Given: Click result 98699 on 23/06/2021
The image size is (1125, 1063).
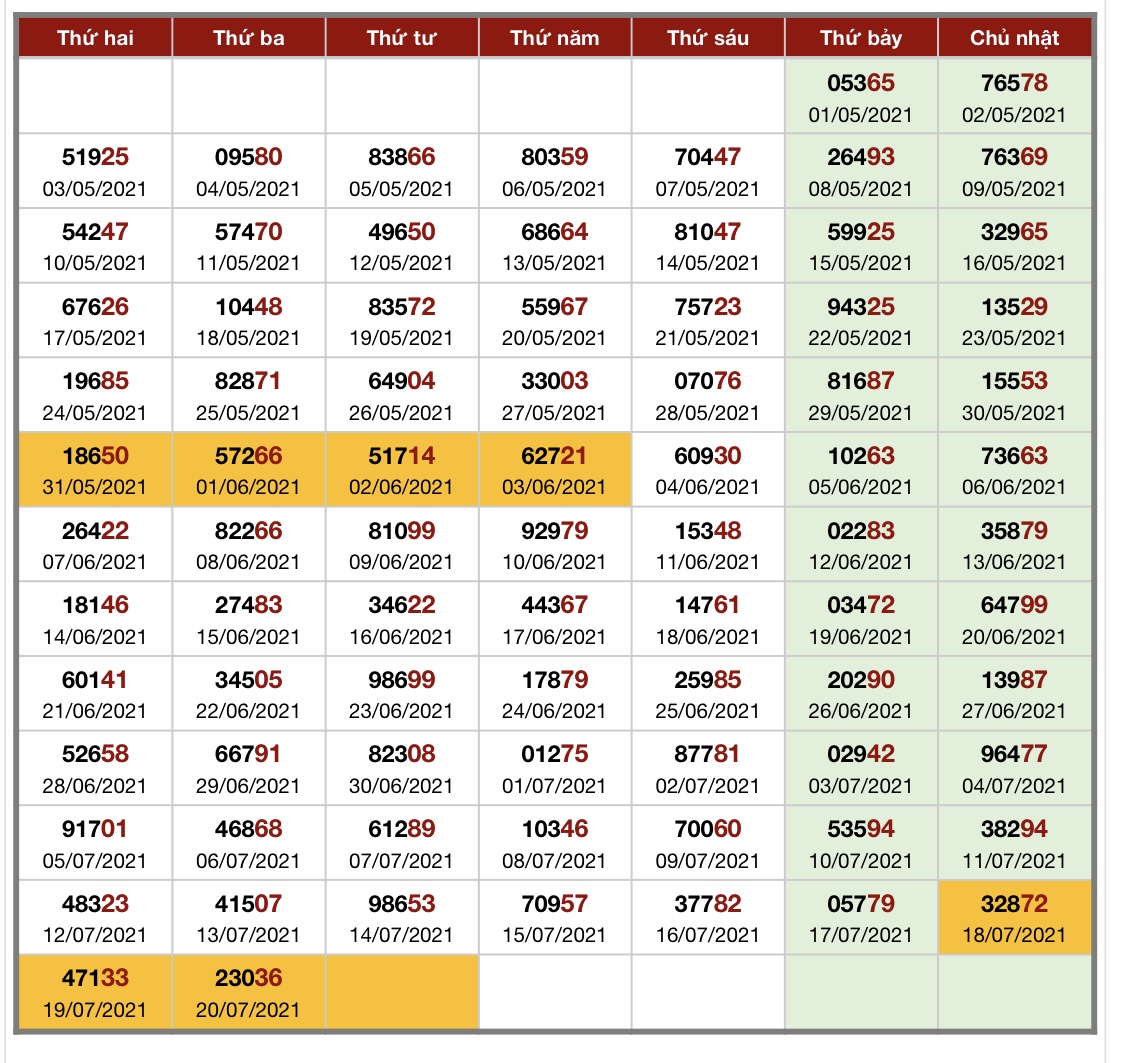Looking at the screenshot, I should (x=401, y=694).
